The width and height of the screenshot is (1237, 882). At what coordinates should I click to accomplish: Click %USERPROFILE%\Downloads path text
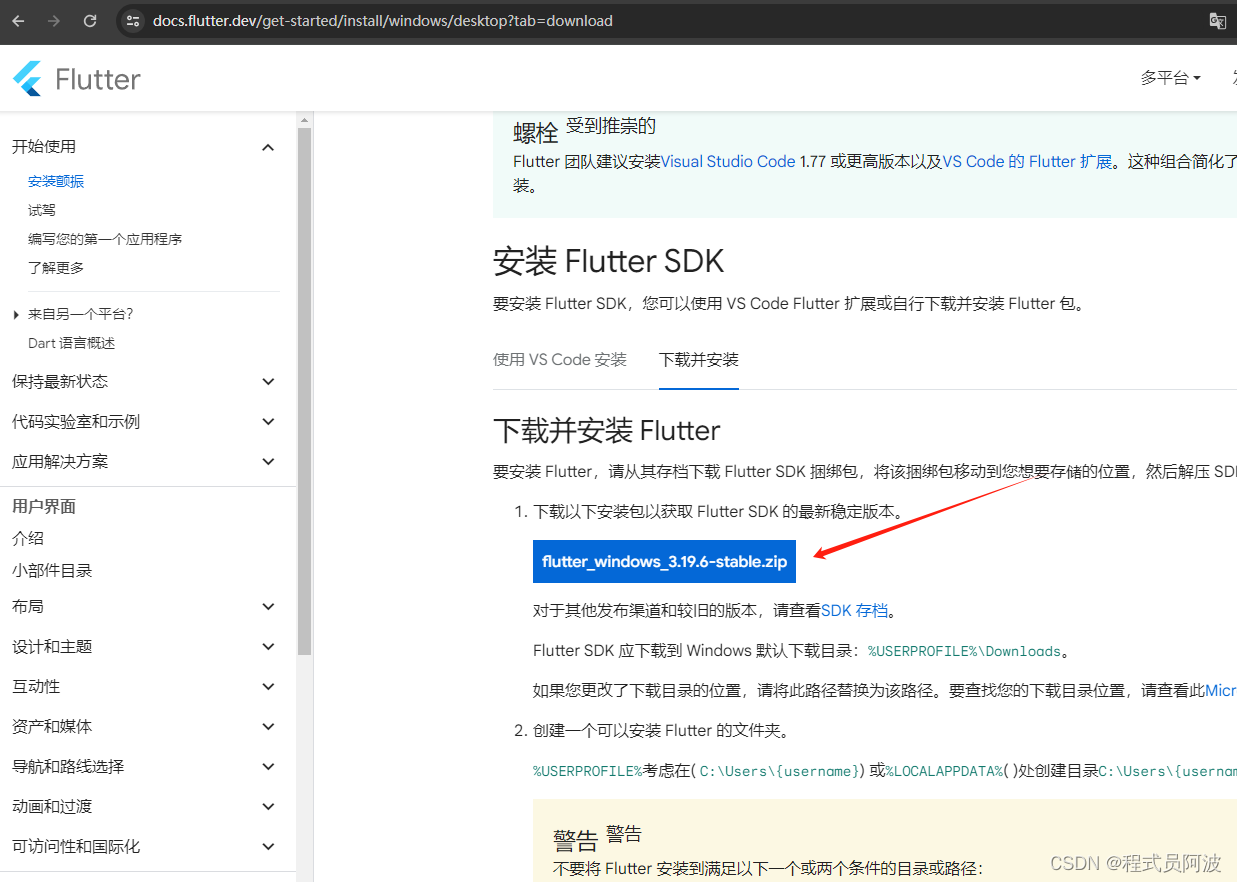(x=964, y=651)
